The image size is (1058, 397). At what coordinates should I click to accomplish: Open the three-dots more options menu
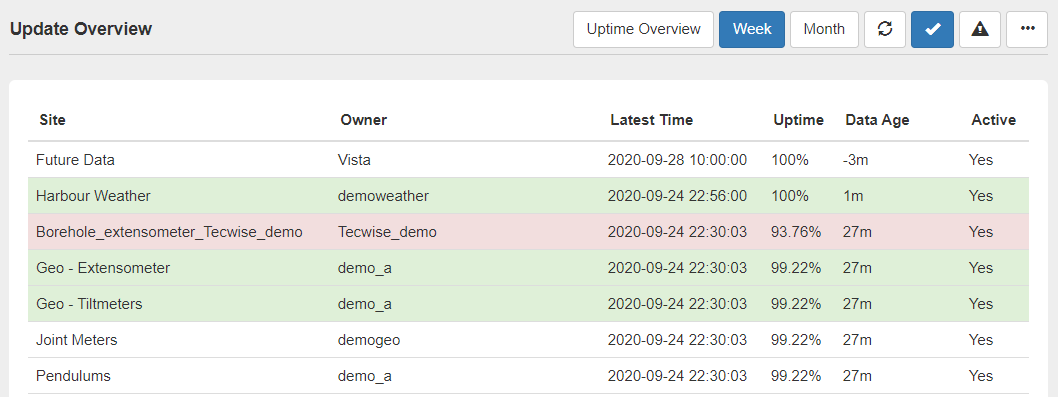[x=1027, y=30]
